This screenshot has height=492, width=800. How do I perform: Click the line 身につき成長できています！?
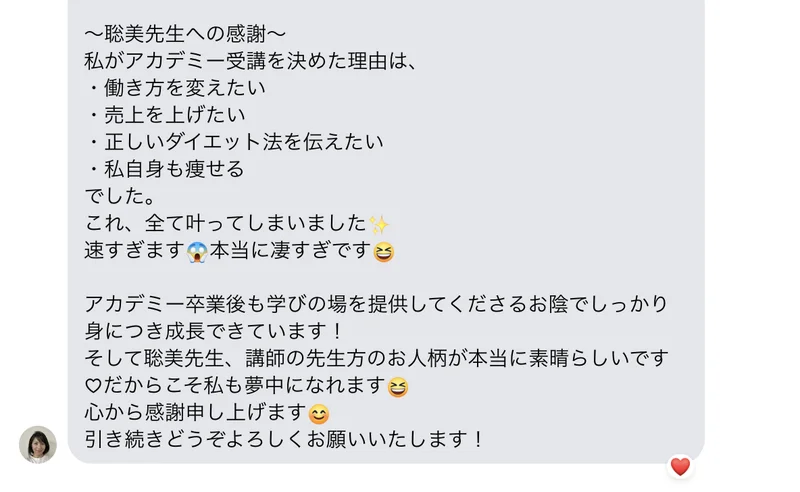pos(214,331)
